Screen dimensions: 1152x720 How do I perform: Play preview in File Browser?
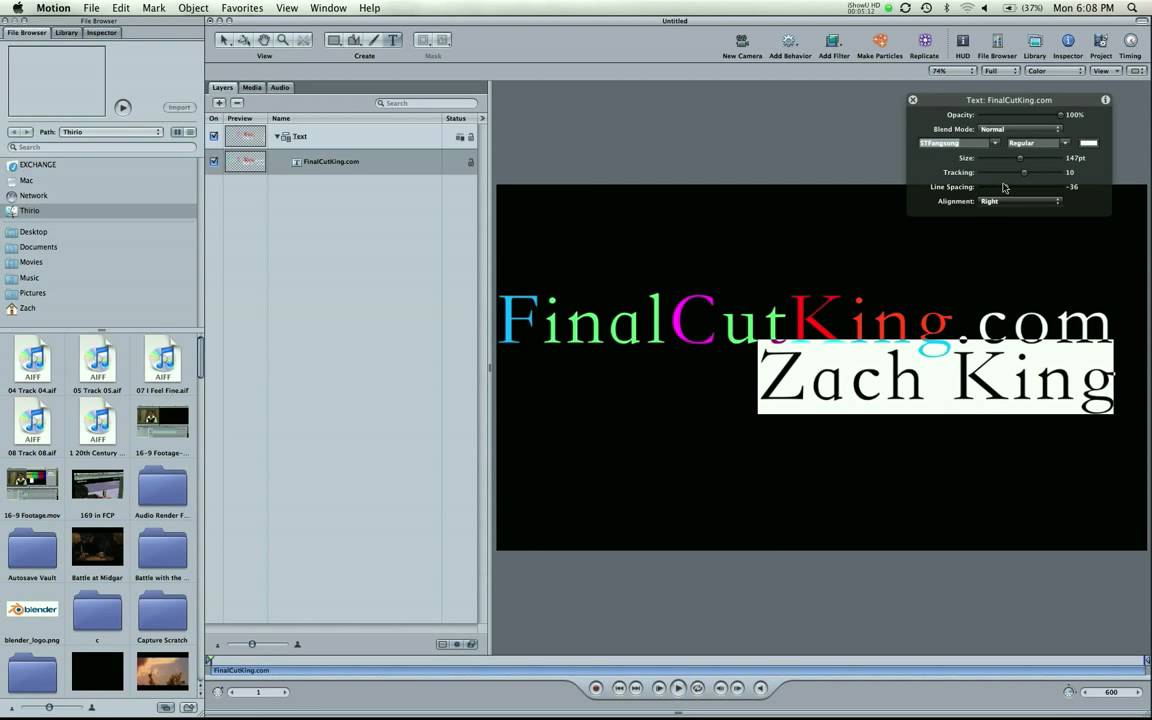click(123, 107)
